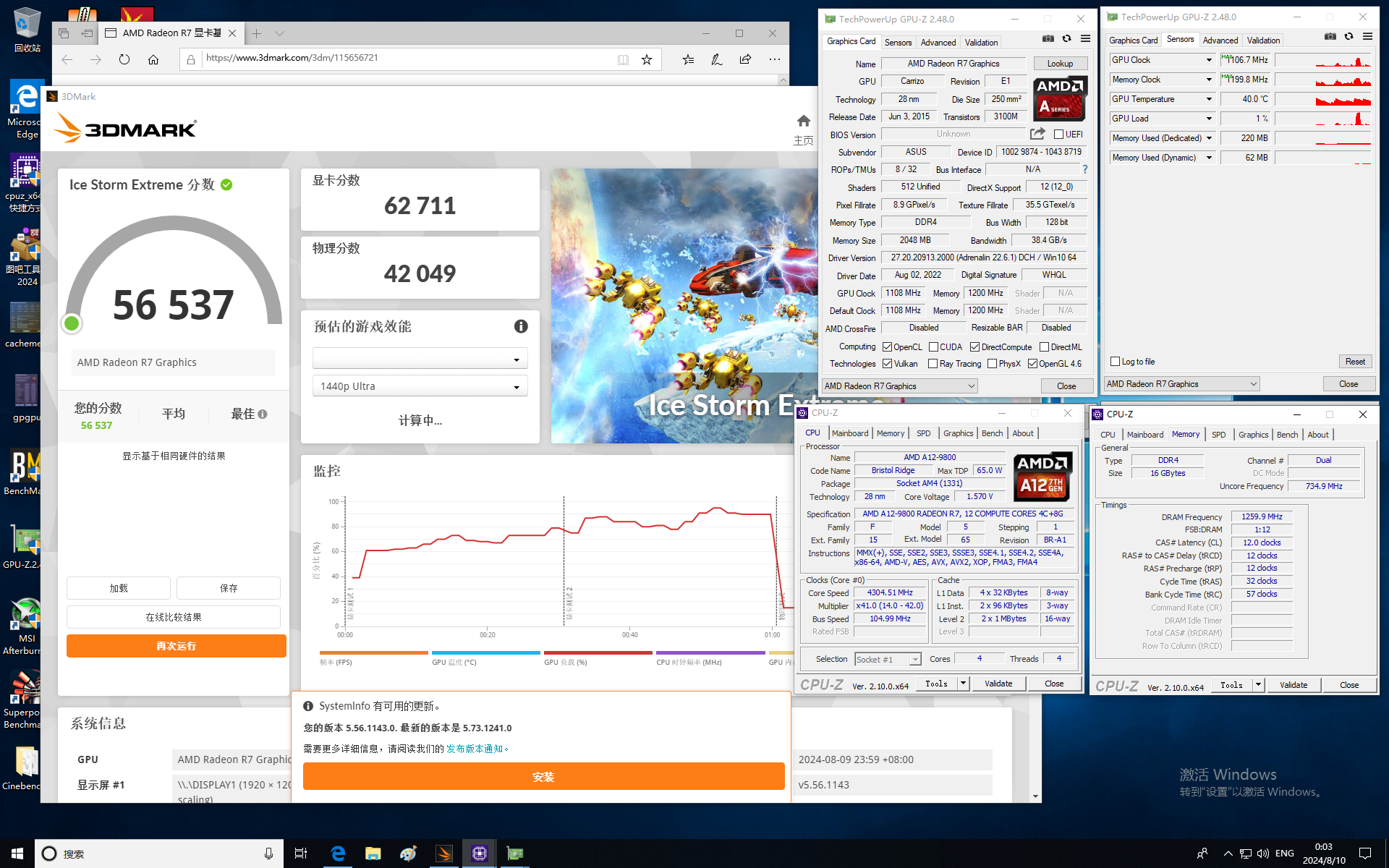
Task: Toggle the DirectML checkbox in GPU-Z
Action: click(x=1044, y=347)
